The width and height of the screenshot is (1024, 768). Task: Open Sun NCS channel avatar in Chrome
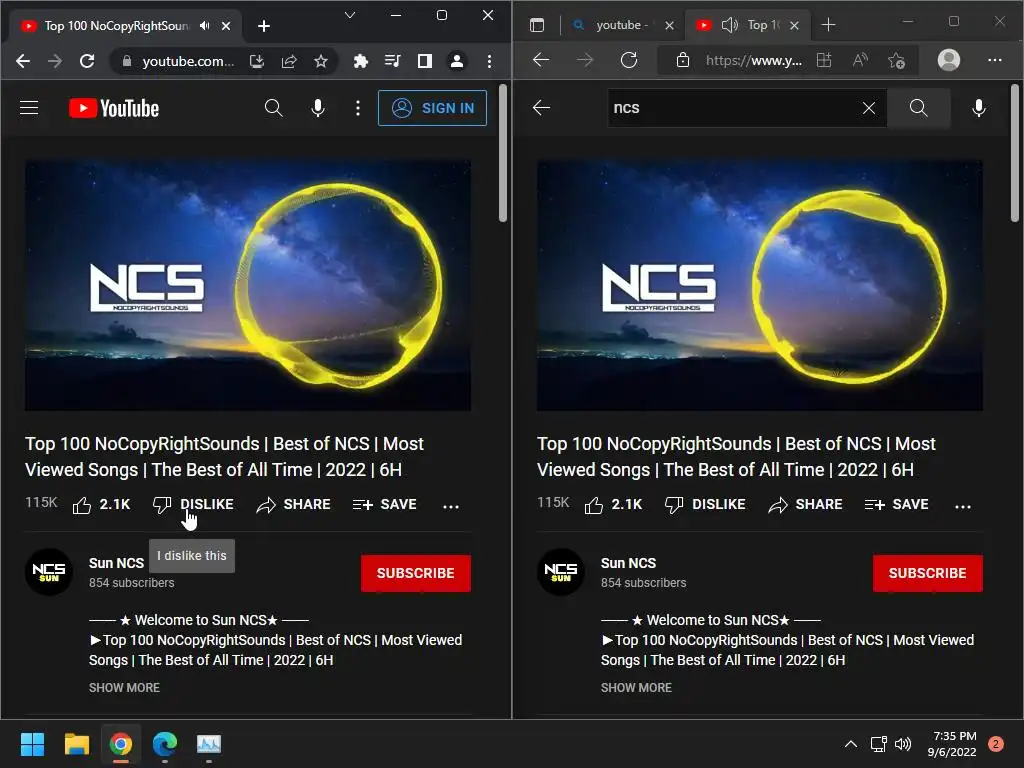[49, 572]
